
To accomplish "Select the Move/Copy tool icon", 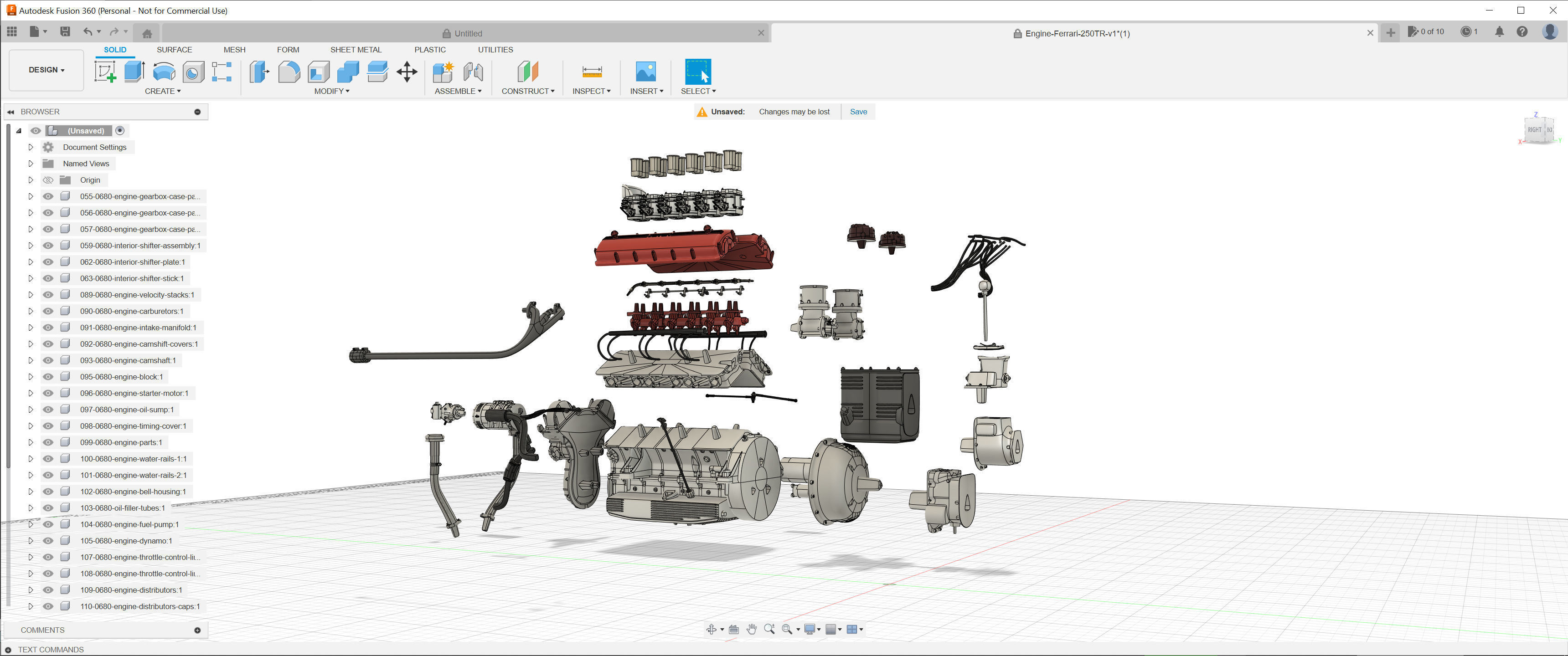I will pyautogui.click(x=407, y=72).
